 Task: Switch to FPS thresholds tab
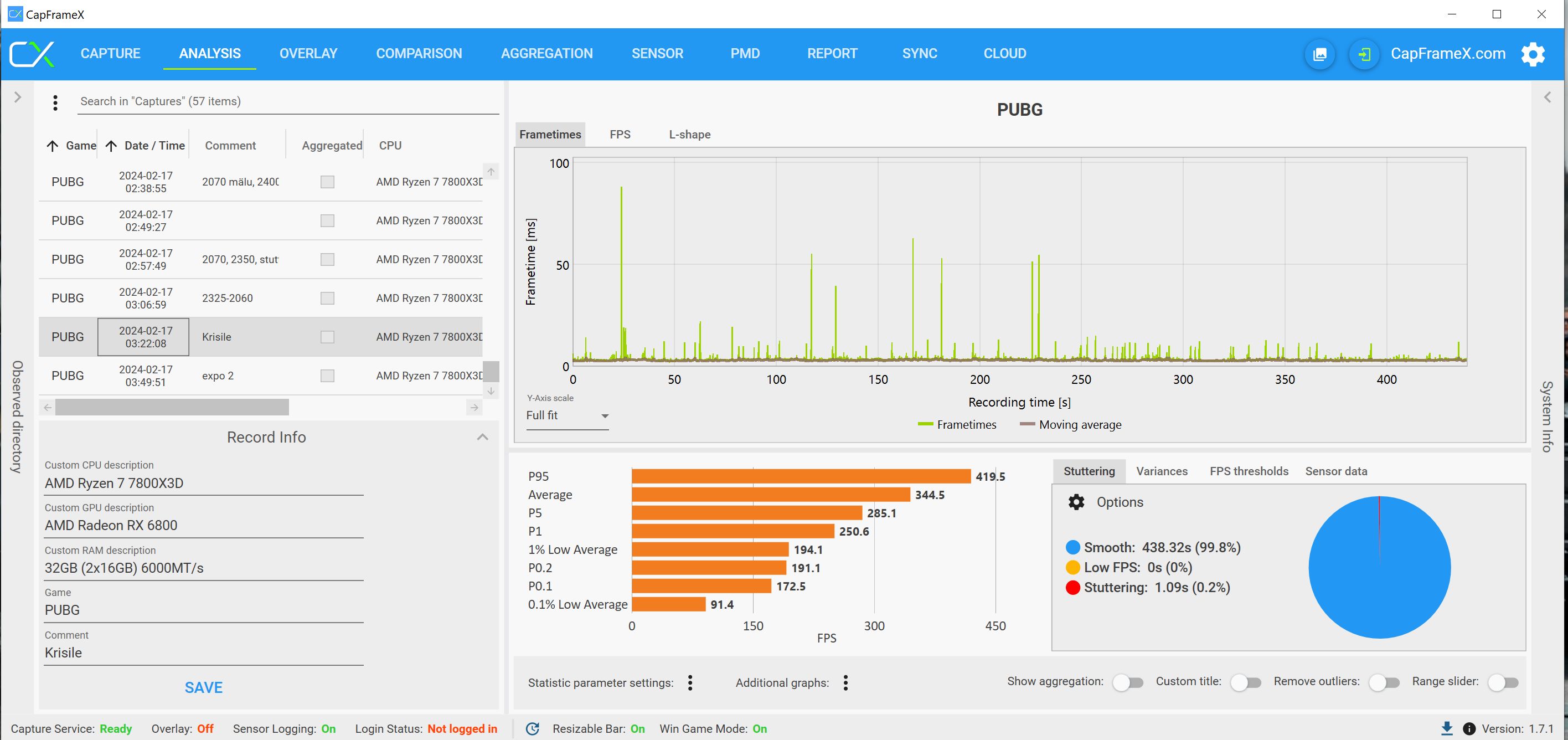[1249, 471]
